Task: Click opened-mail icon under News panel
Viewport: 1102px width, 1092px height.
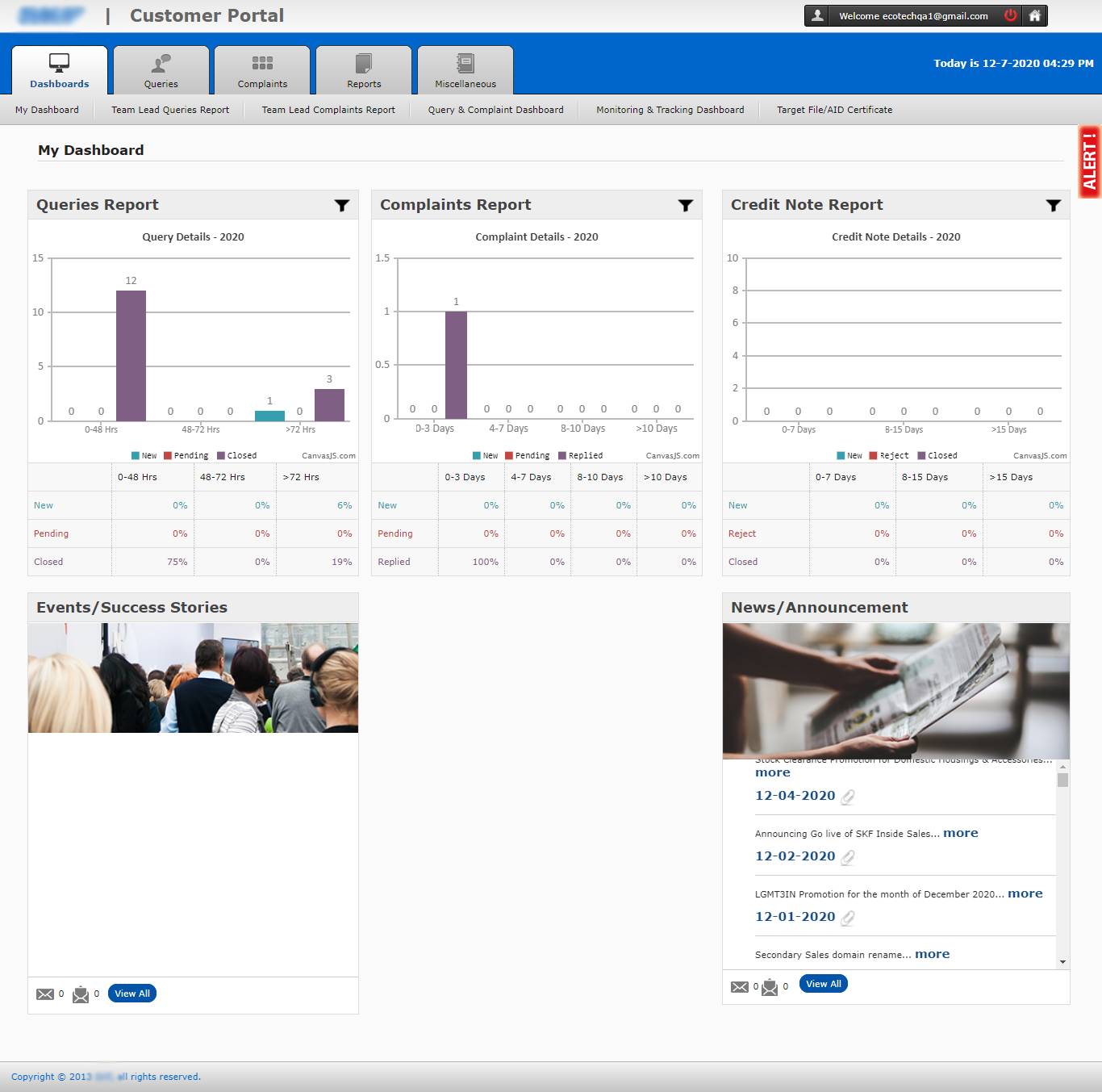Action: click(x=770, y=986)
